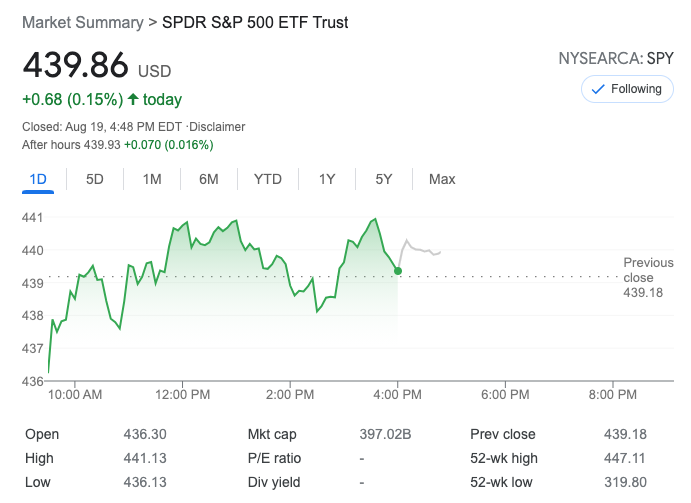The width and height of the screenshot is (691, 503).
Task: Switch to the 5D range tab
Action: (x=95, y=179)
